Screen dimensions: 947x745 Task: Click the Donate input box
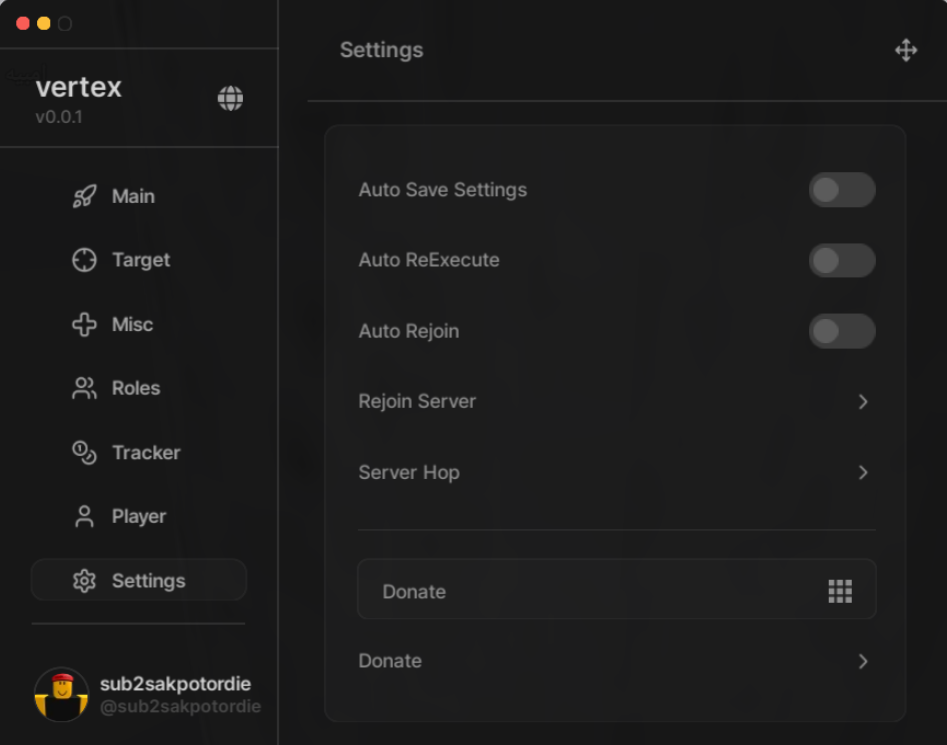point(617,589)
